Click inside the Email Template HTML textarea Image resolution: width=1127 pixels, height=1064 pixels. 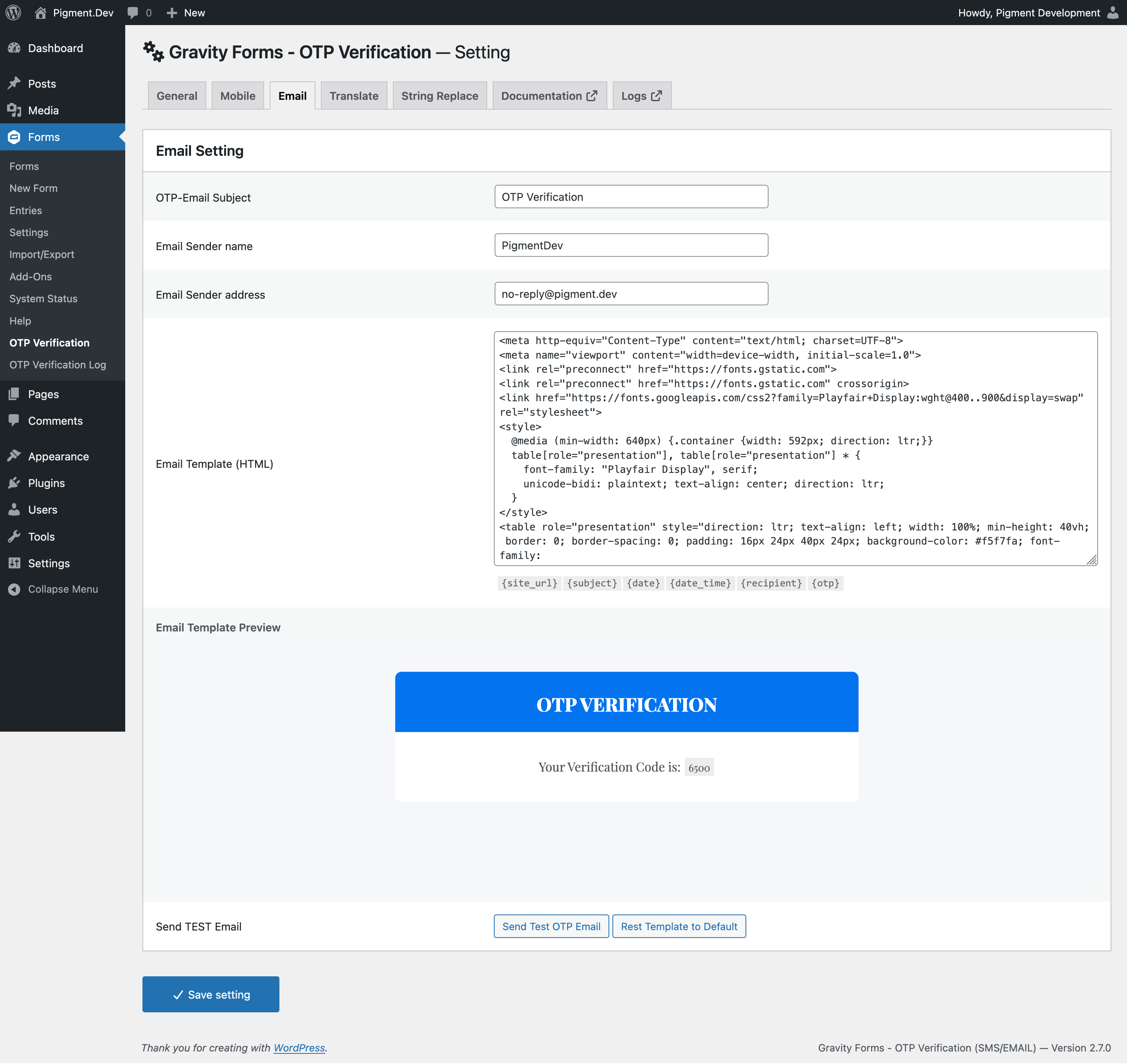click(796, 448)
